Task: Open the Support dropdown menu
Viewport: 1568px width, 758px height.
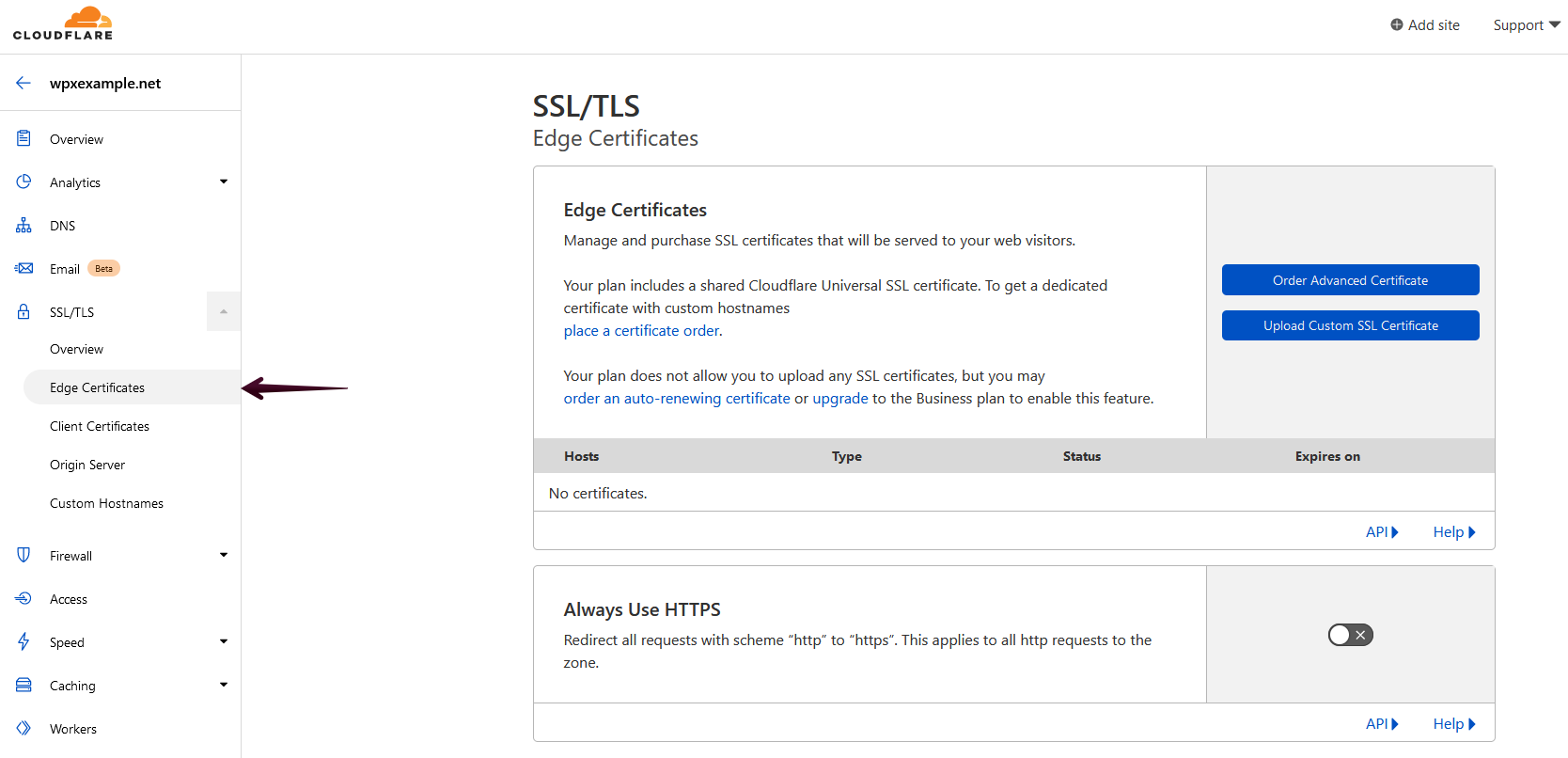Action: coord(1526,25)
